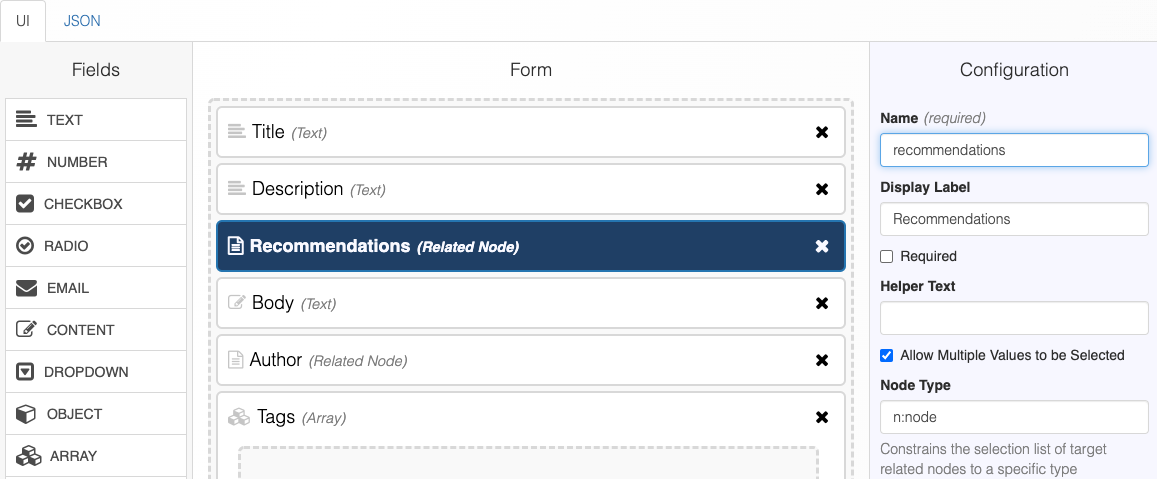Click the Object cube icon
The image size is (1157, 479).
(x=27, y=414)
